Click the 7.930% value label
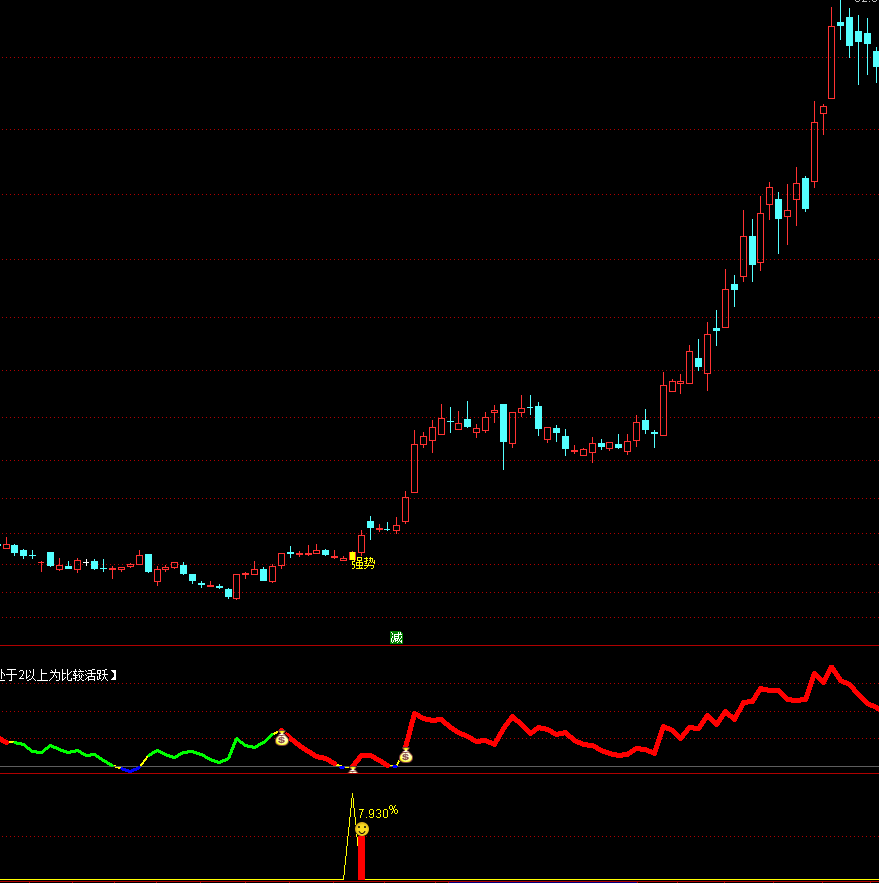Viewport: 879px width, 883px height. point(378,812)
